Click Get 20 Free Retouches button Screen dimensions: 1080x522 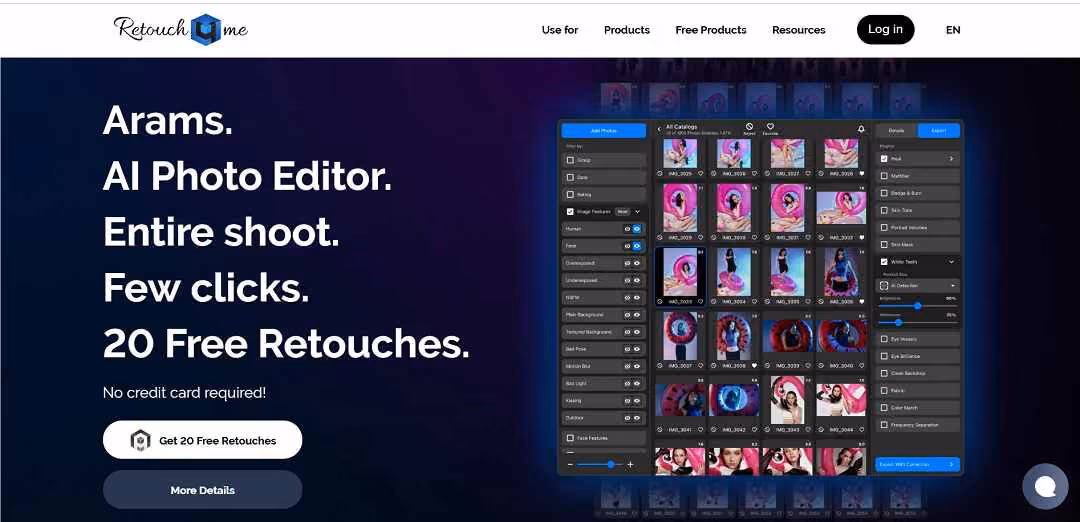pyautogui.click(x=202, y=440)
